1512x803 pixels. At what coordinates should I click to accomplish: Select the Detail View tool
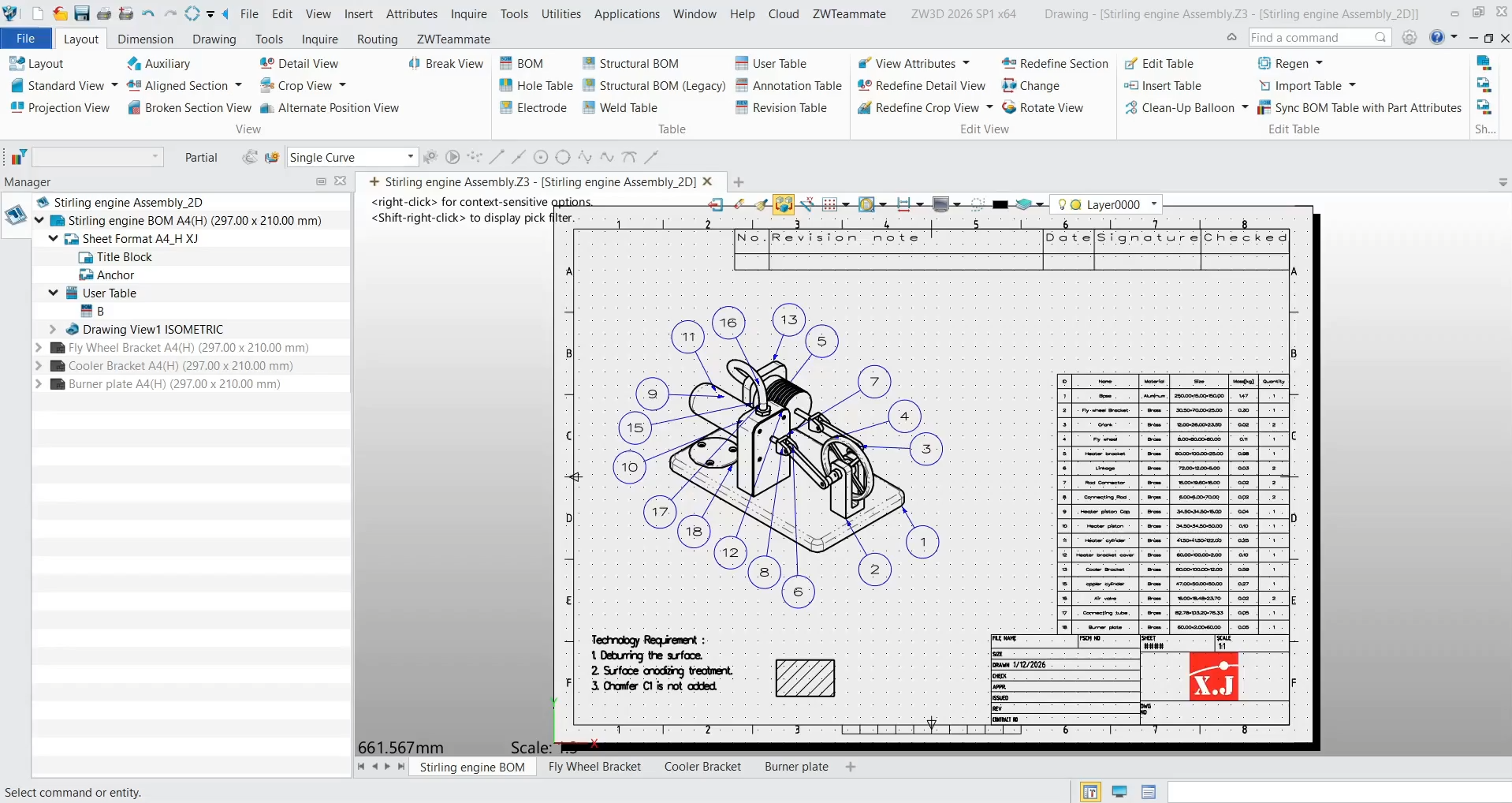(x=300, y=63)
